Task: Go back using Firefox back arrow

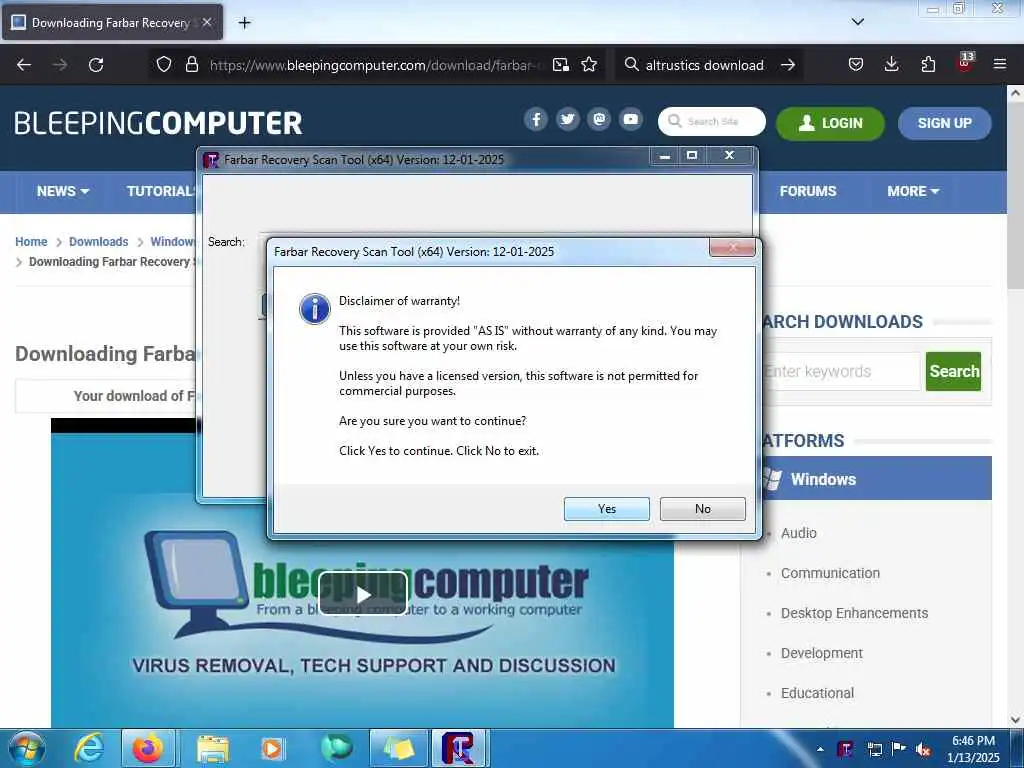Action: click(x=24, y=65)
